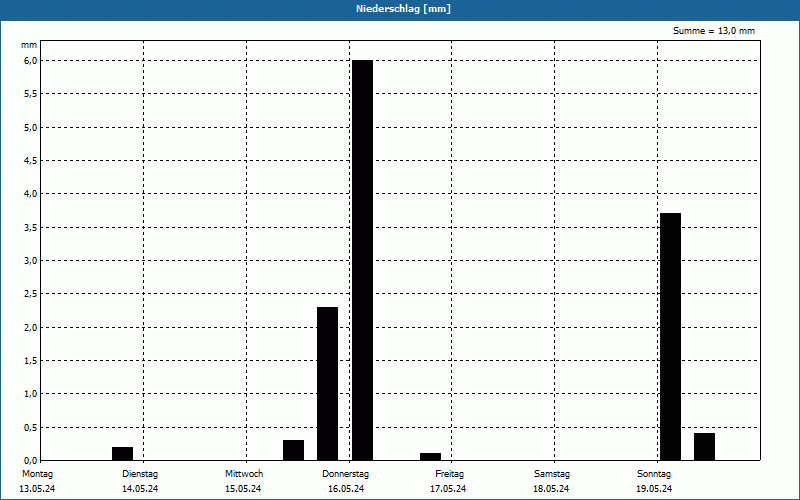Click the 'Niederschlag [mm]' chart title
The width and height of the screenshot is (800, 500).
(x=403, y=9)
